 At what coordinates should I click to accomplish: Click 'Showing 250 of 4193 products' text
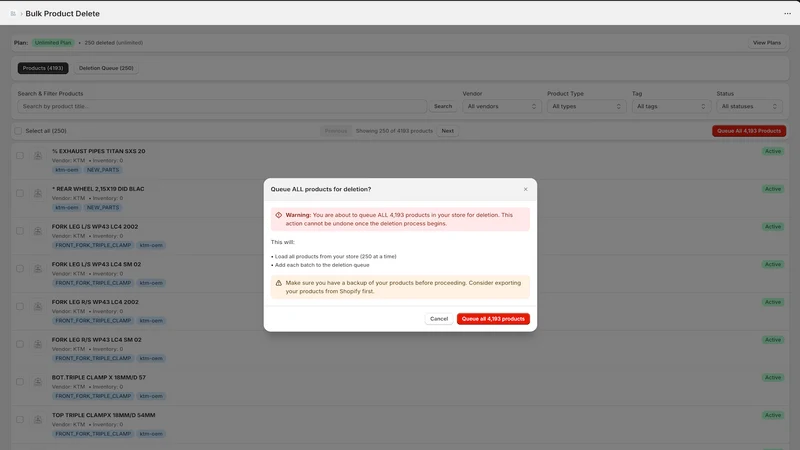click(394, 131)
